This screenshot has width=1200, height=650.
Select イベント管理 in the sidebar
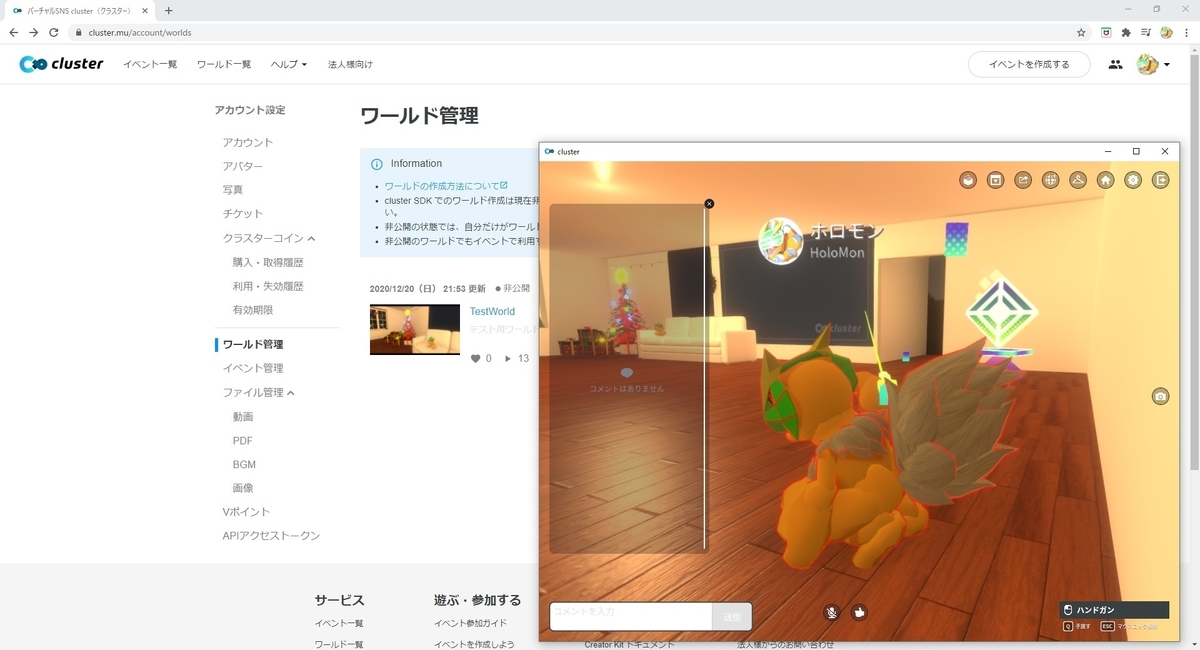point(253,368)
